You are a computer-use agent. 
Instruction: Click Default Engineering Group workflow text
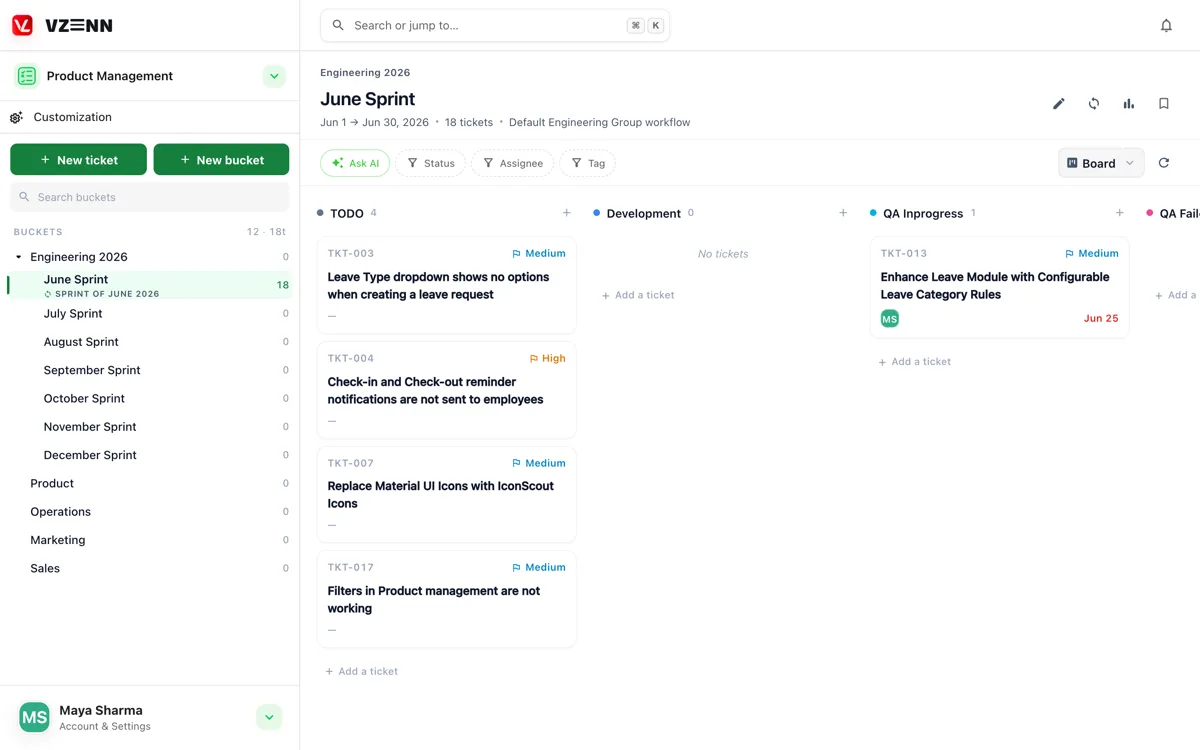(600, 123)
